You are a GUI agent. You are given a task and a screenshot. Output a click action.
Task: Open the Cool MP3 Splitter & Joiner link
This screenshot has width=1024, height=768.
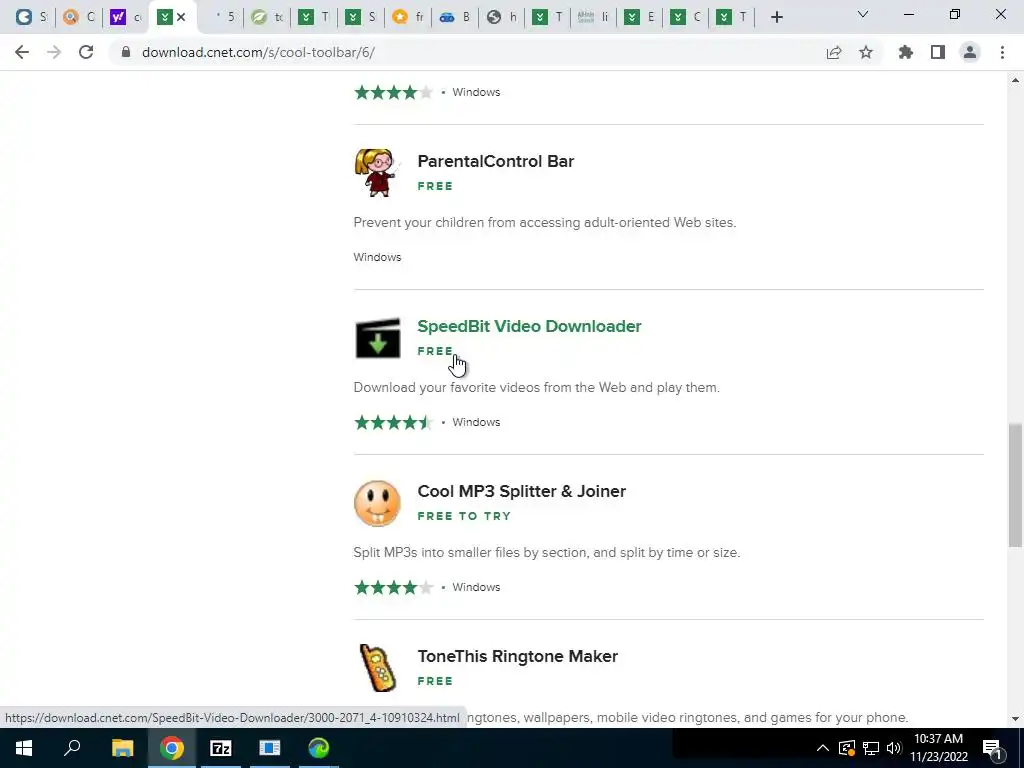point(521,491)
